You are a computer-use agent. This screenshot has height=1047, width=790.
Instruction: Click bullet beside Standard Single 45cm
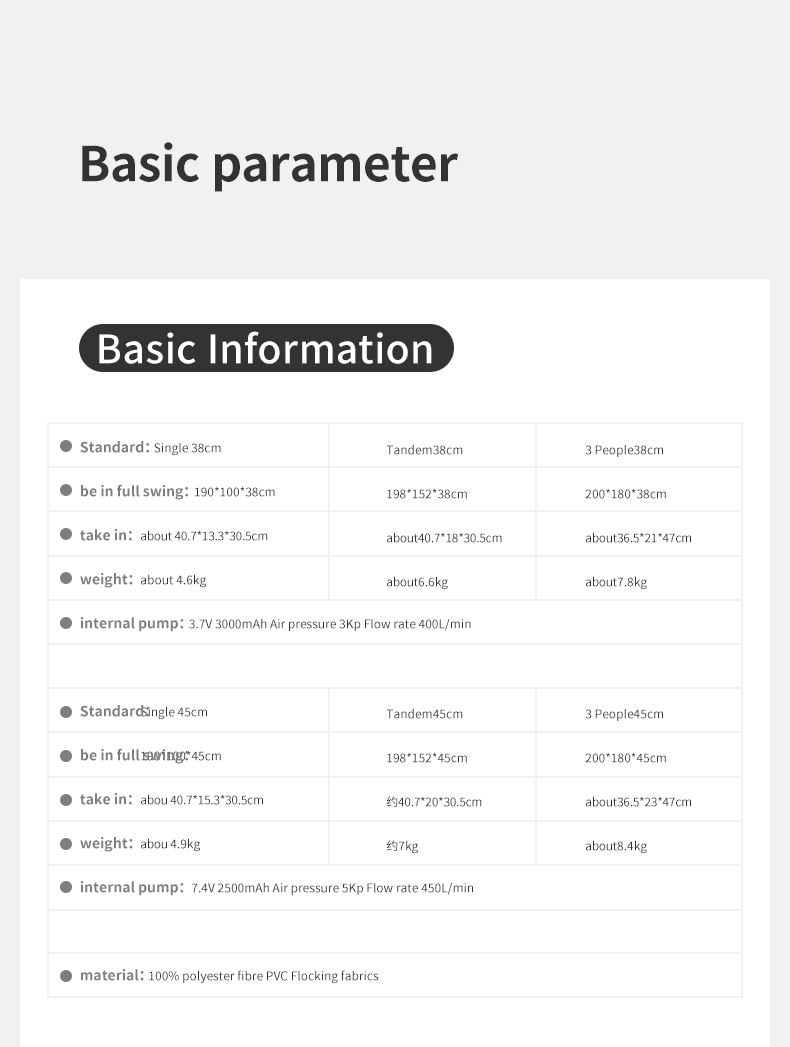point(66,711)
